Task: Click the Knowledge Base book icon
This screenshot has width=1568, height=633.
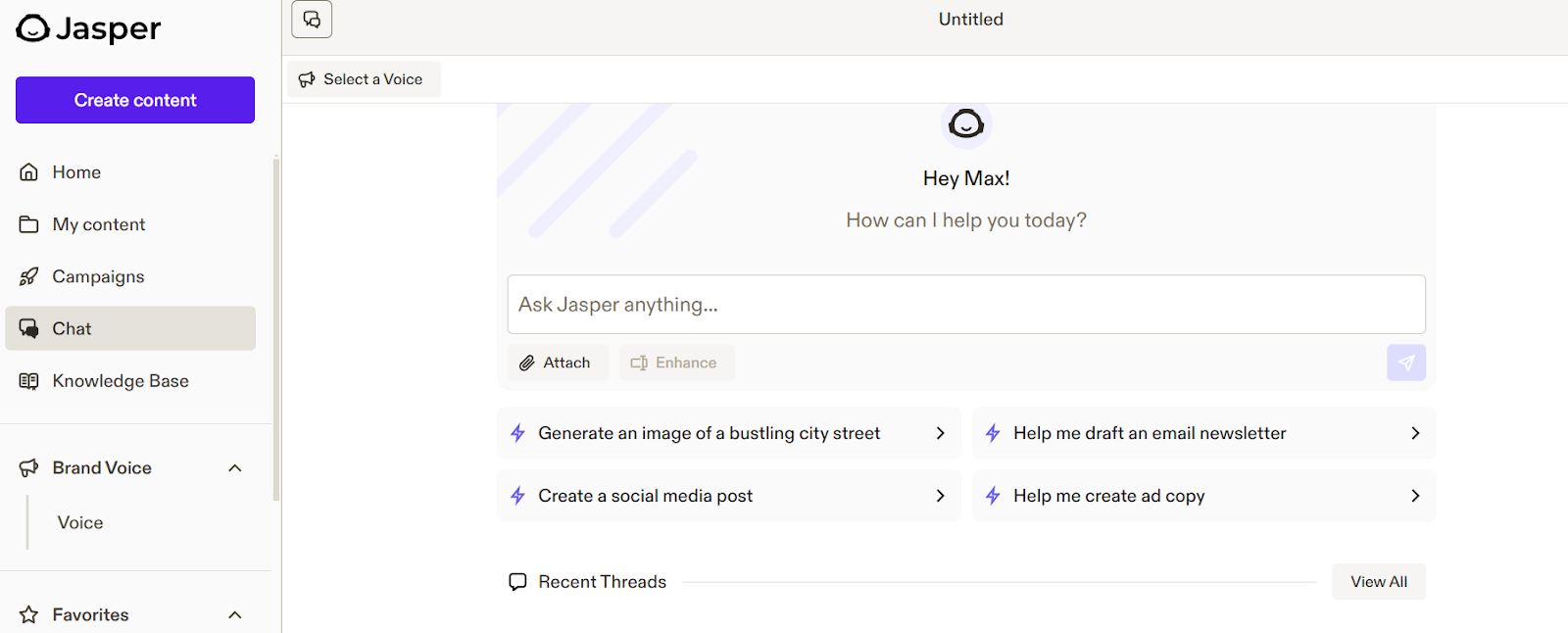Action: pyautogui.click(x=29, y=381)
